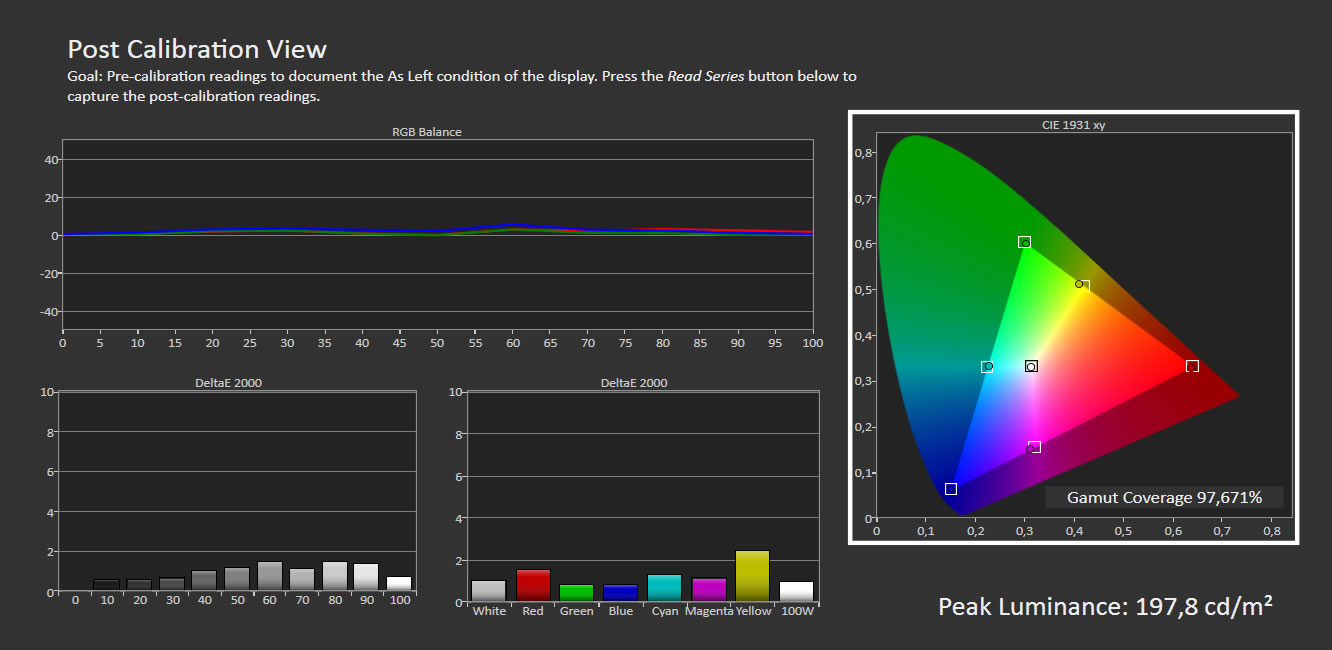Click the "Magenta" axis label
This screenshot has height=650, width=1332.
(x=708, y=611)
